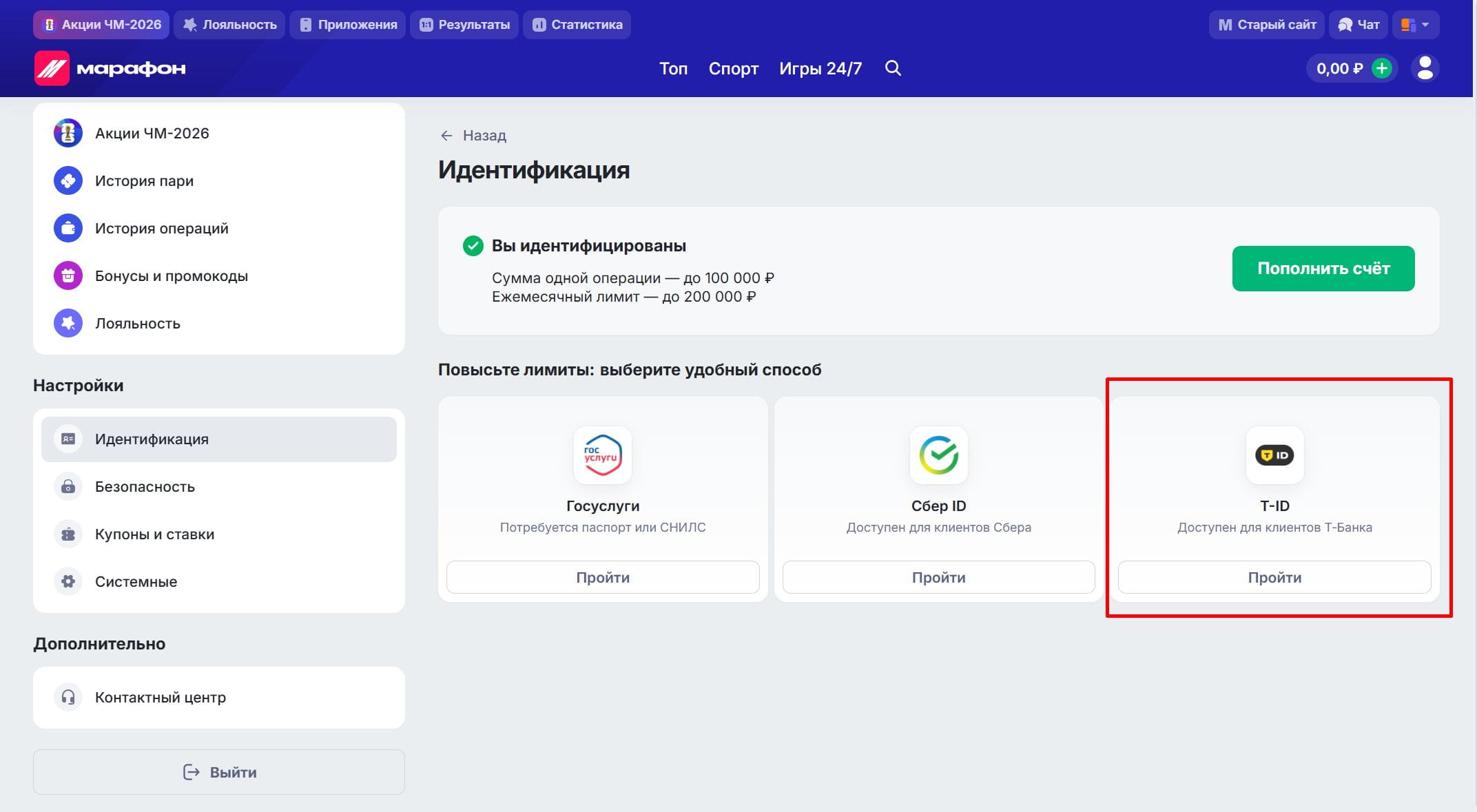Open Контактный центр item
This screenshot has width=1477, height=812.
219,697
